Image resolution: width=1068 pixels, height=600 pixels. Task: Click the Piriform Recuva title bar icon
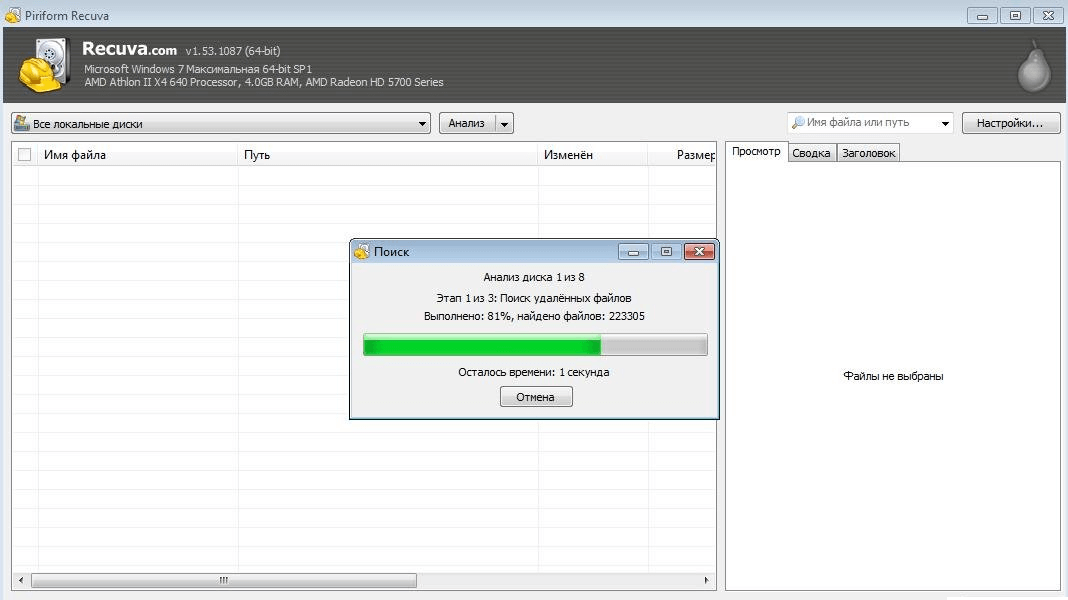pyautogui.click(x=13, y=16)
